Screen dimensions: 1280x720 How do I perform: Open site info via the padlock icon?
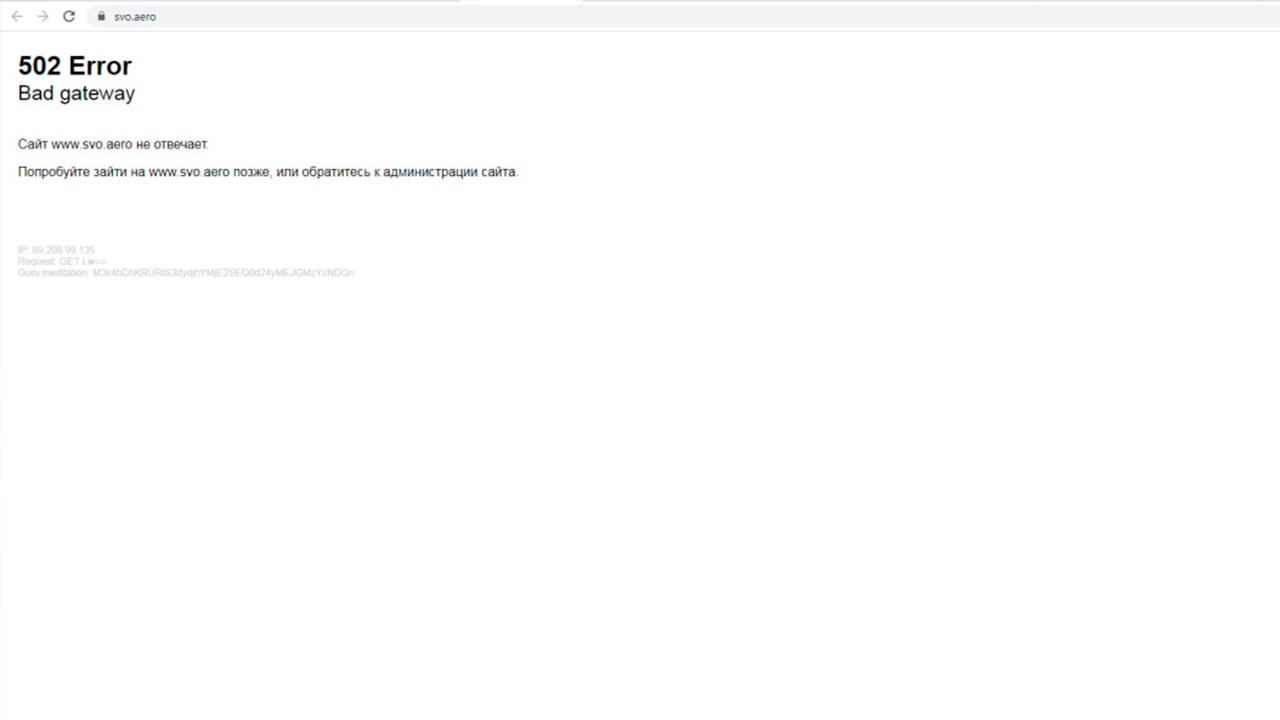click(x=101, y=16)
